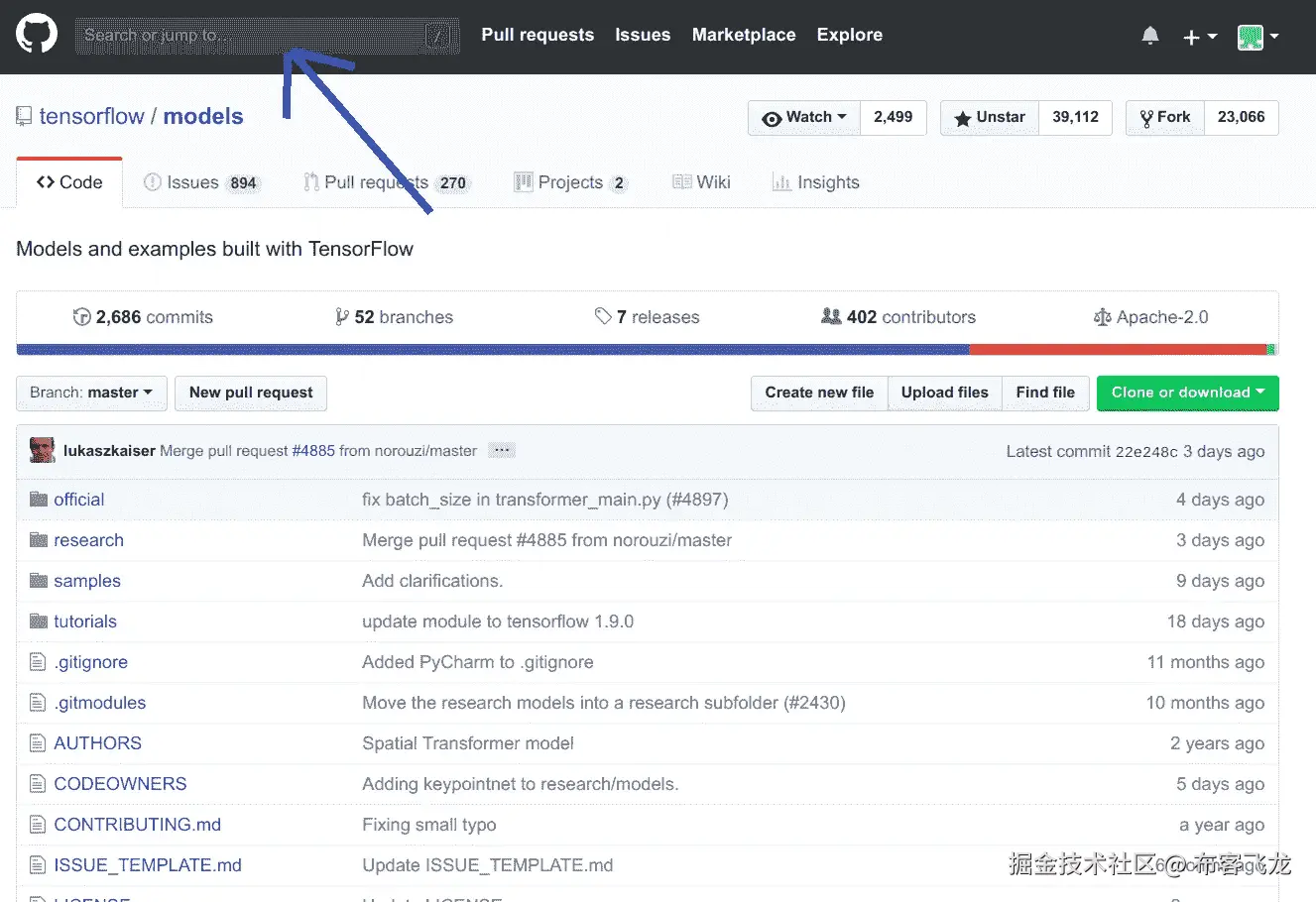The width and height of the screenshot is (1316, 902).
Task: View the 23,066 forks count
Action: [1242, 117]
